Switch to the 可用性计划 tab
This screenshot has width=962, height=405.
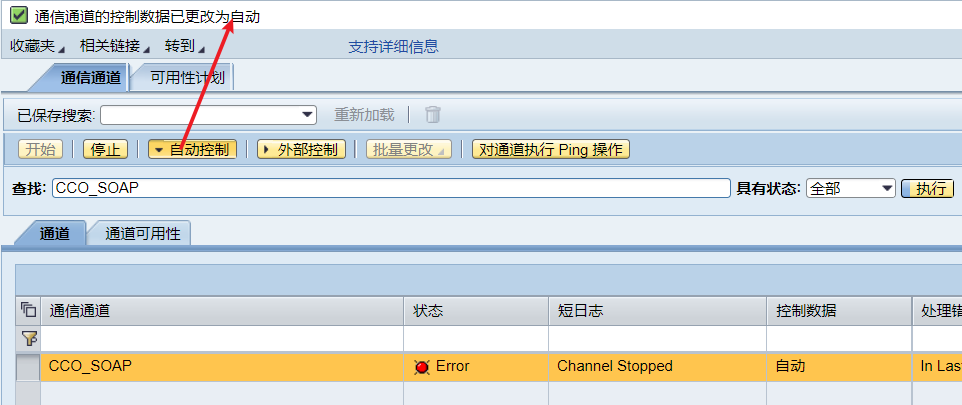[187, 78]
